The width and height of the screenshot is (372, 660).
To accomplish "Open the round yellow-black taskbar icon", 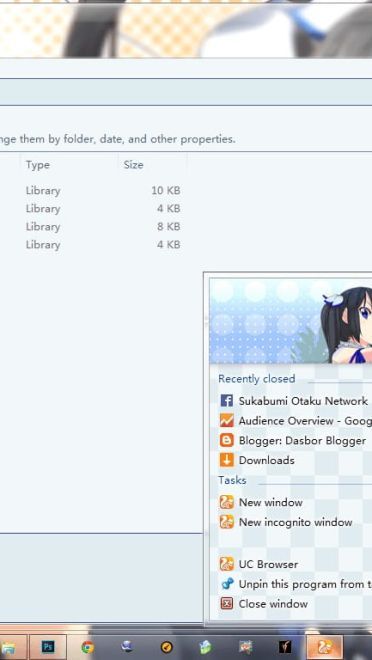I will (167, 647).
